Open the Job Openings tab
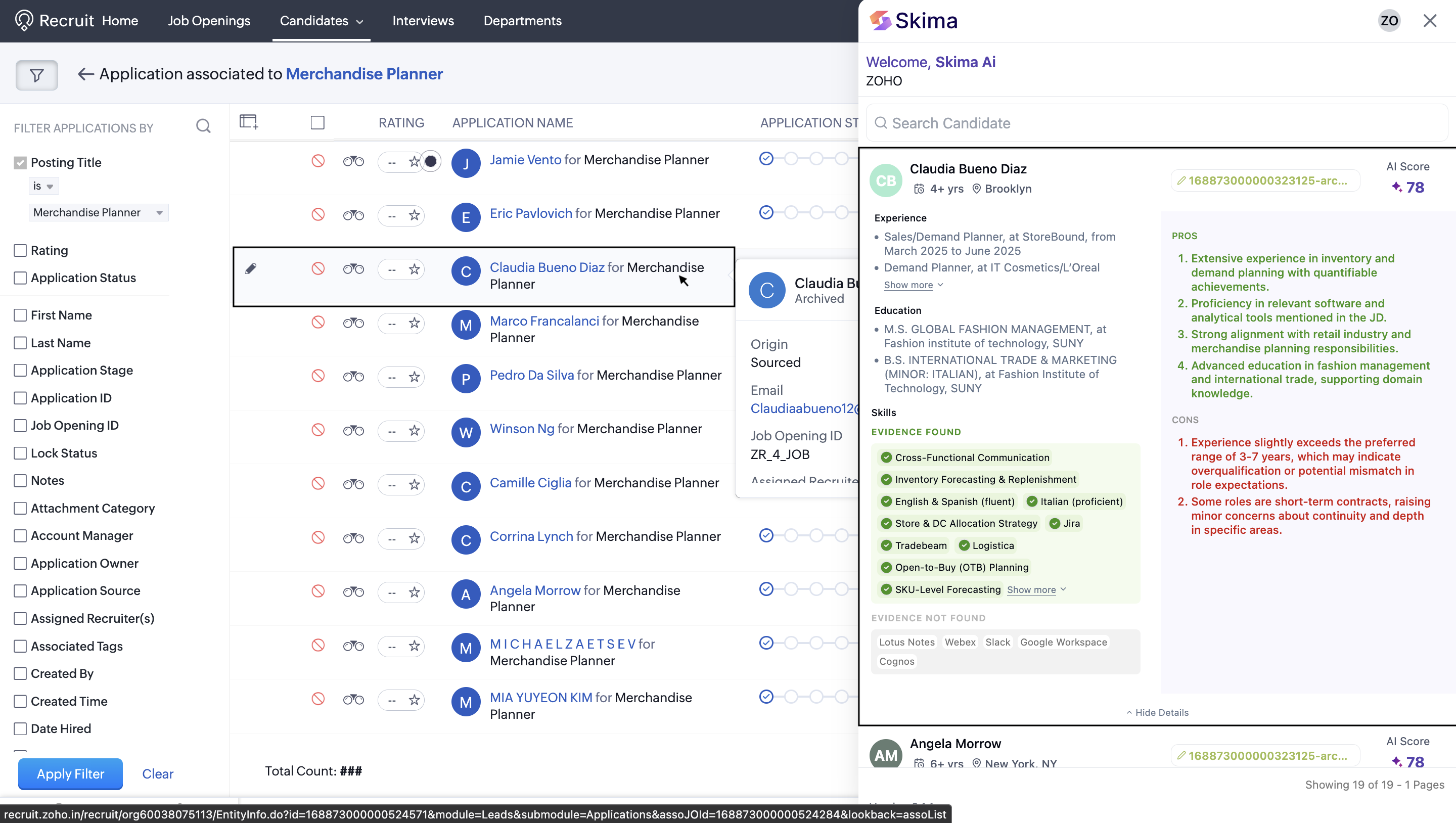 [x=209, y=21]
